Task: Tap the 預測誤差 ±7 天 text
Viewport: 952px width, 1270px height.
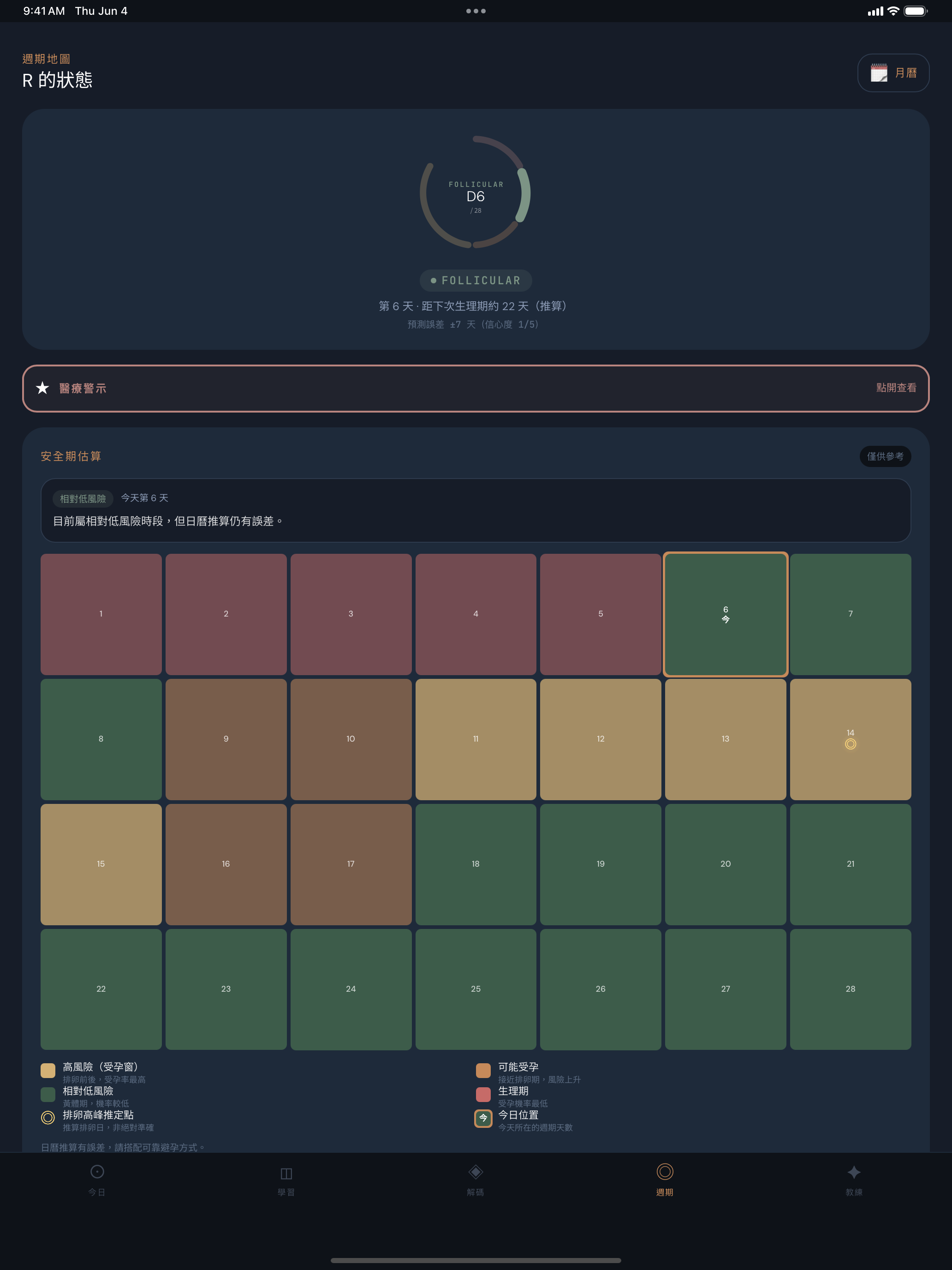Action: coord(473,324)
